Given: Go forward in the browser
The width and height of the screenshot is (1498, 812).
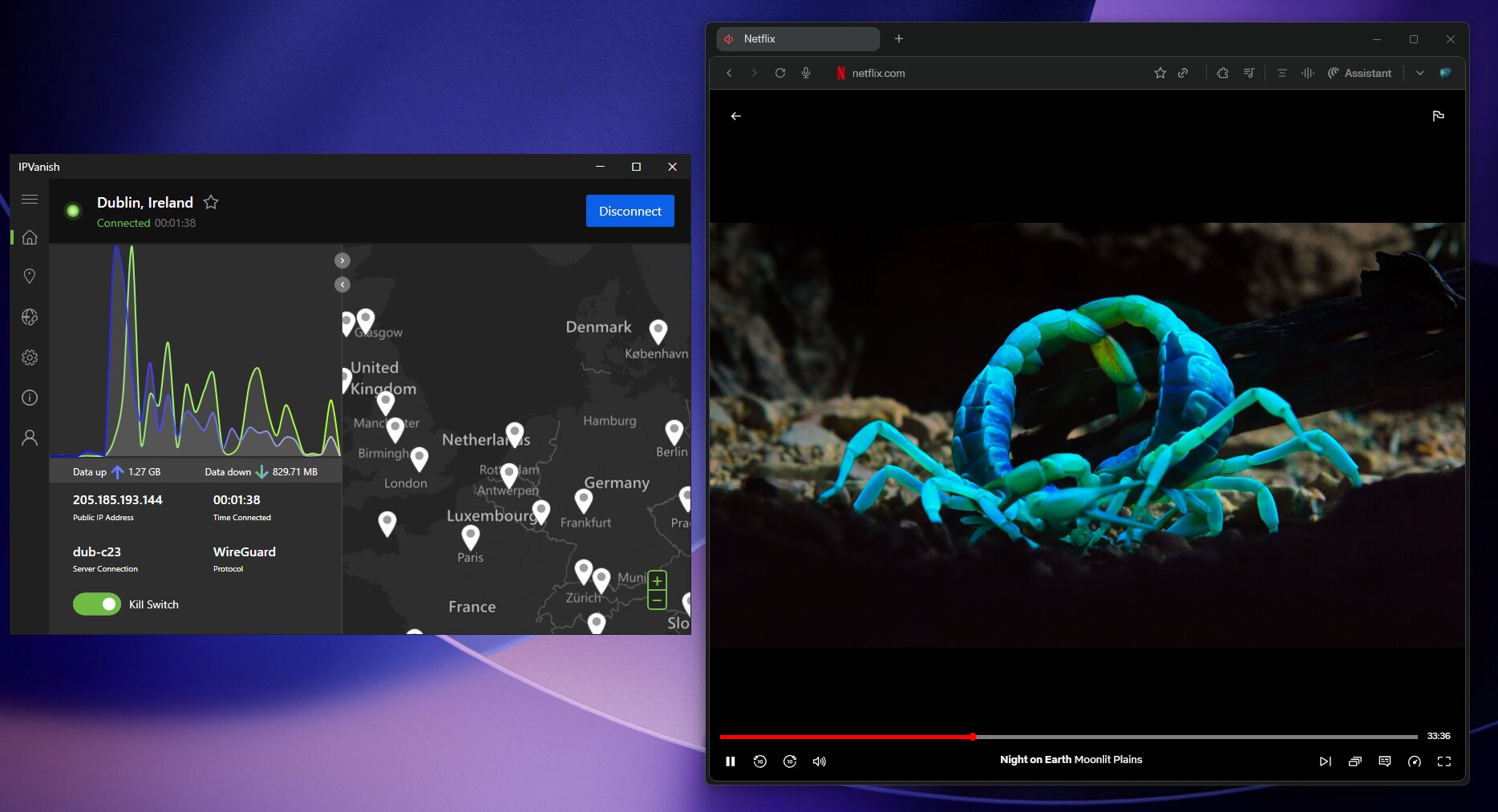Looking at the screenshot, I should pyautogui.click(x=754, y=73).
